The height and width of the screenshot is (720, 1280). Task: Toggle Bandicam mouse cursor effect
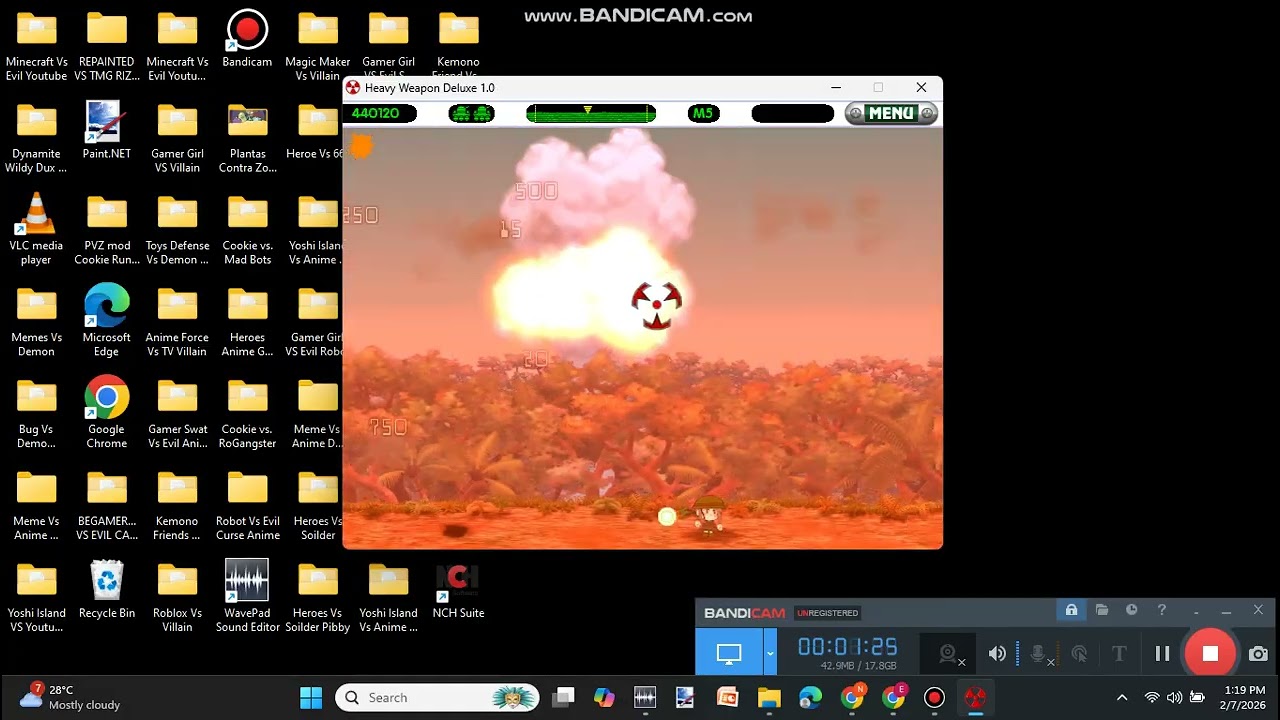click(1079, 654)
